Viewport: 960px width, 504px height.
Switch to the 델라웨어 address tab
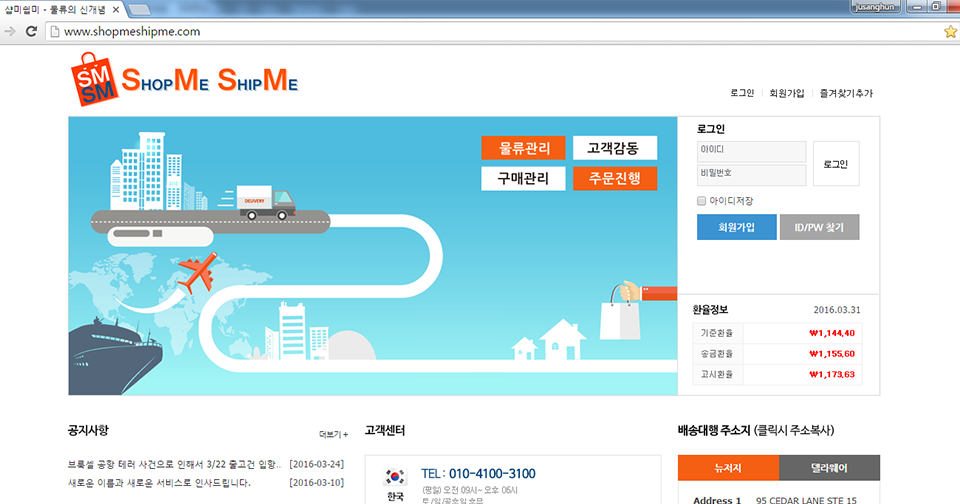click(x=829, y=468)
